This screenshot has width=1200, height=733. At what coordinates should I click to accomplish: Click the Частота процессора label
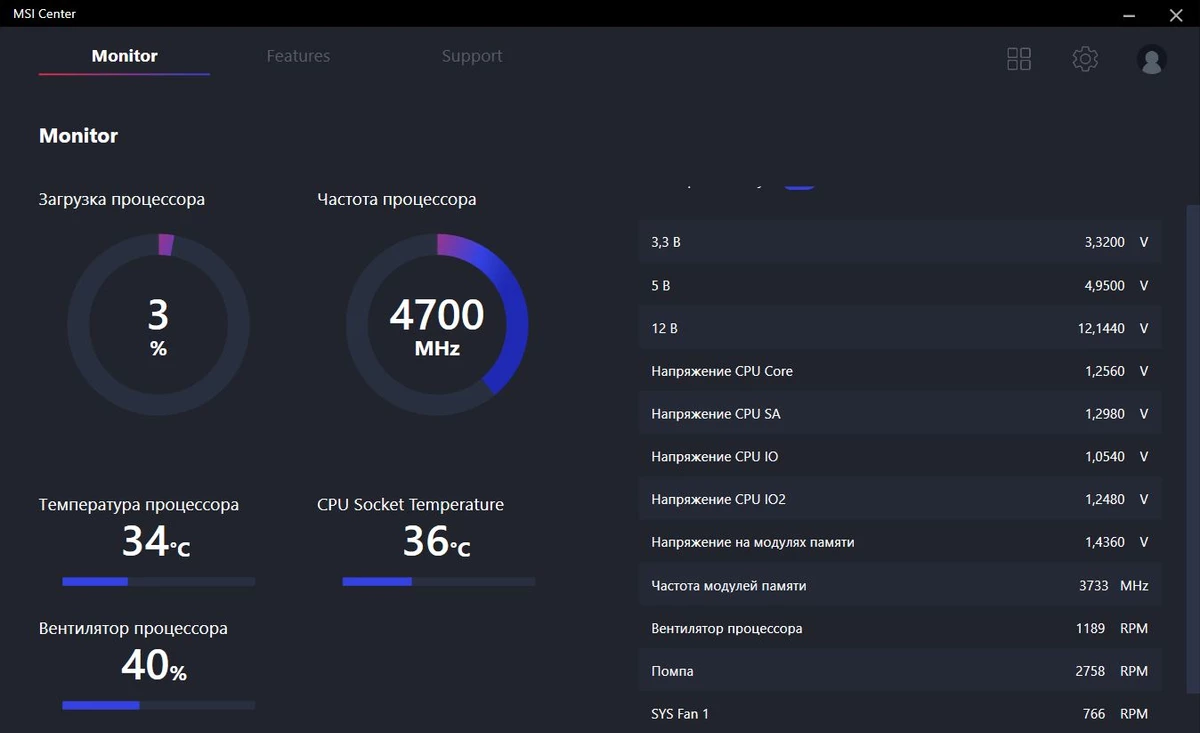(x=397, y=199)
